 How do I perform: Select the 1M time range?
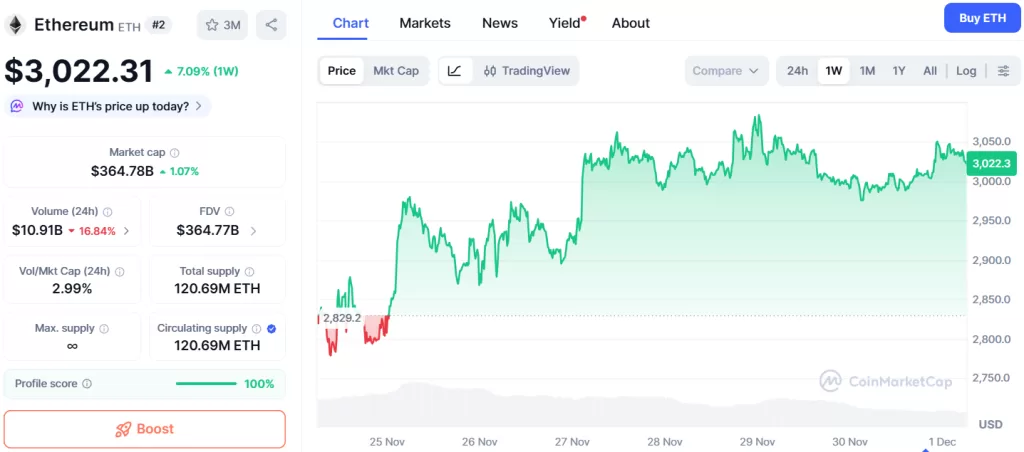(x=867, y=71)
